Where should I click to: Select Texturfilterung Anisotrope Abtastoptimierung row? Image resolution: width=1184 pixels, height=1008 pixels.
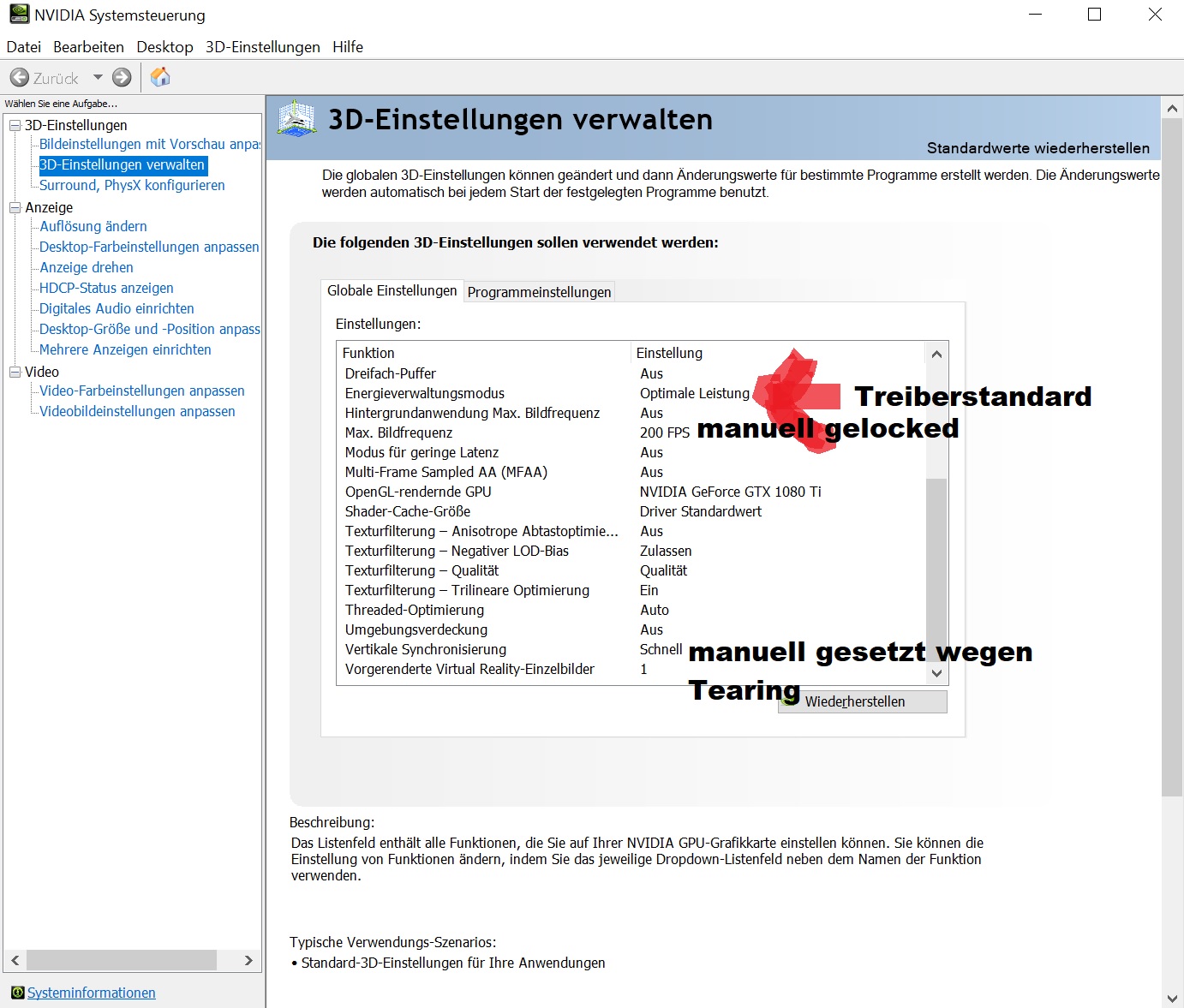click(632, 532)
